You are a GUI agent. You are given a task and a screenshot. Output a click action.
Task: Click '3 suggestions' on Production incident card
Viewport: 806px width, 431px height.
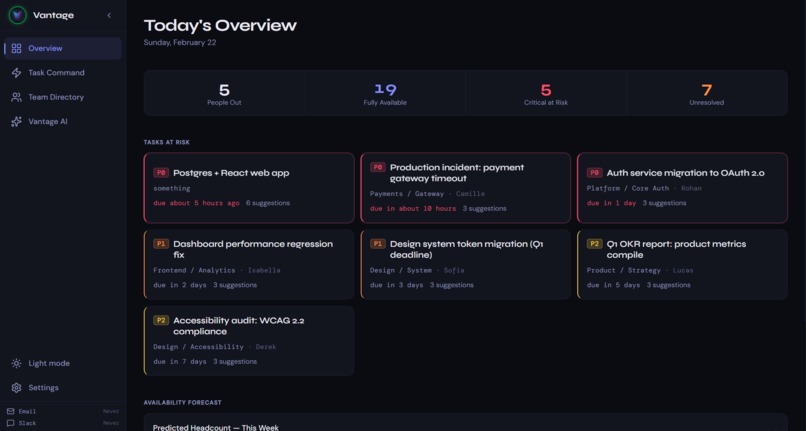coord(485,209)
